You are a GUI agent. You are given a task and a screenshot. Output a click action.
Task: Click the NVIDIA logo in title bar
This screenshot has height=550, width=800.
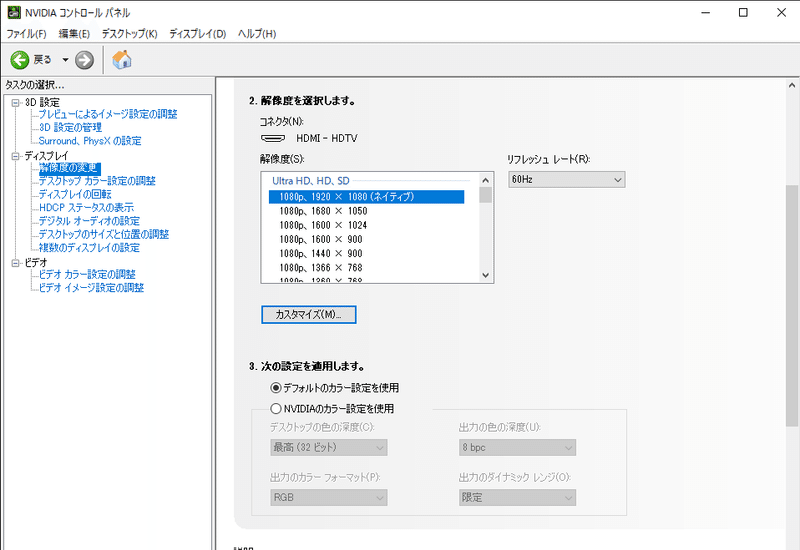click(14, 12)
